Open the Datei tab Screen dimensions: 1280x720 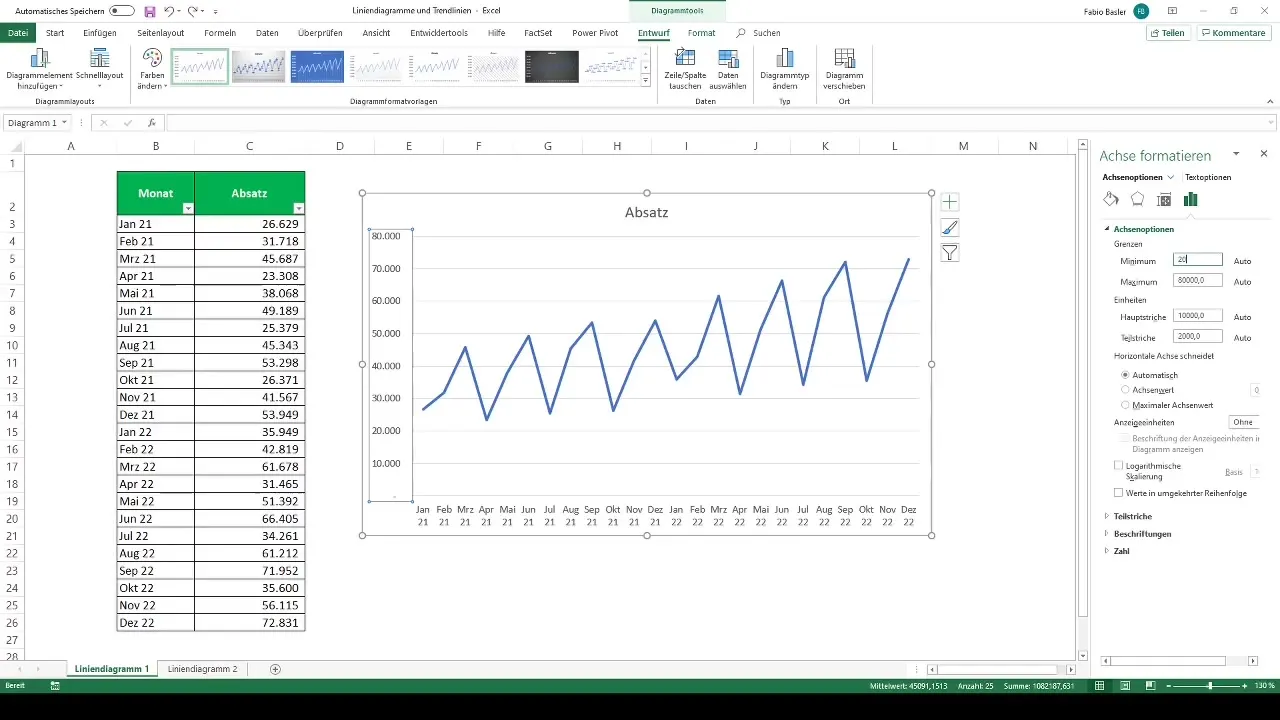coord(18,33)
